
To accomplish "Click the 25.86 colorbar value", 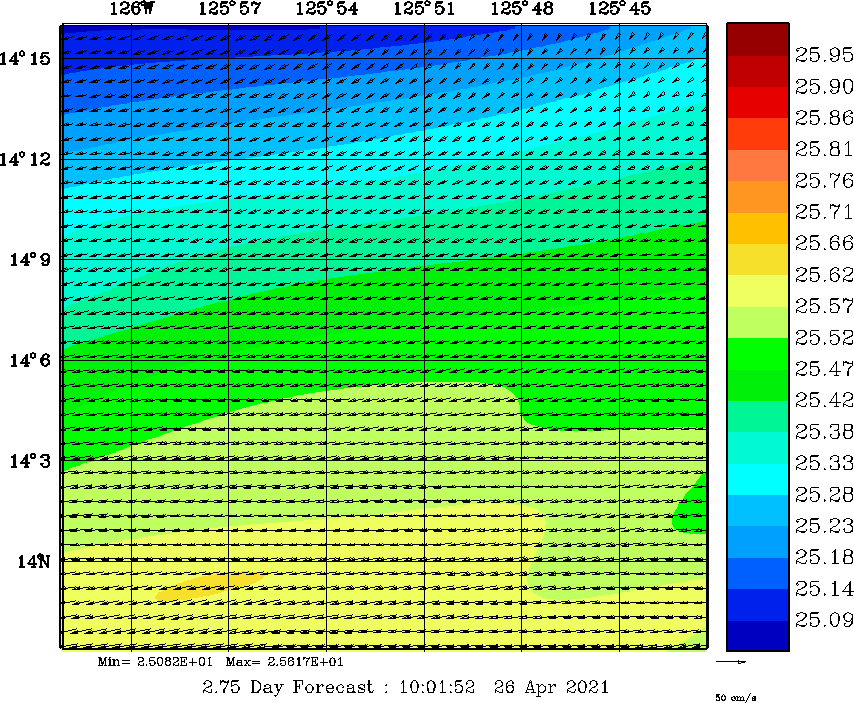I will (x=824, y=117).
